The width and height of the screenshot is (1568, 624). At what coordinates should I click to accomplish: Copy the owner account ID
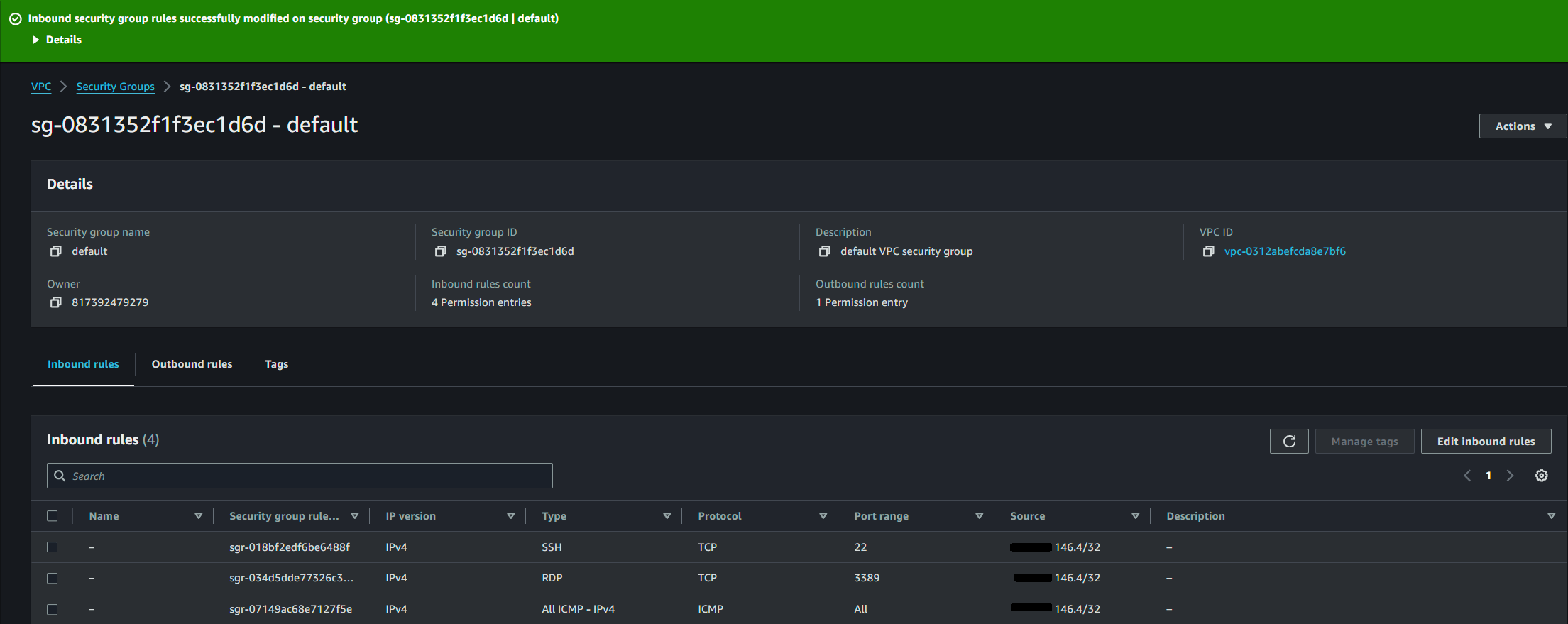point(55,302)
